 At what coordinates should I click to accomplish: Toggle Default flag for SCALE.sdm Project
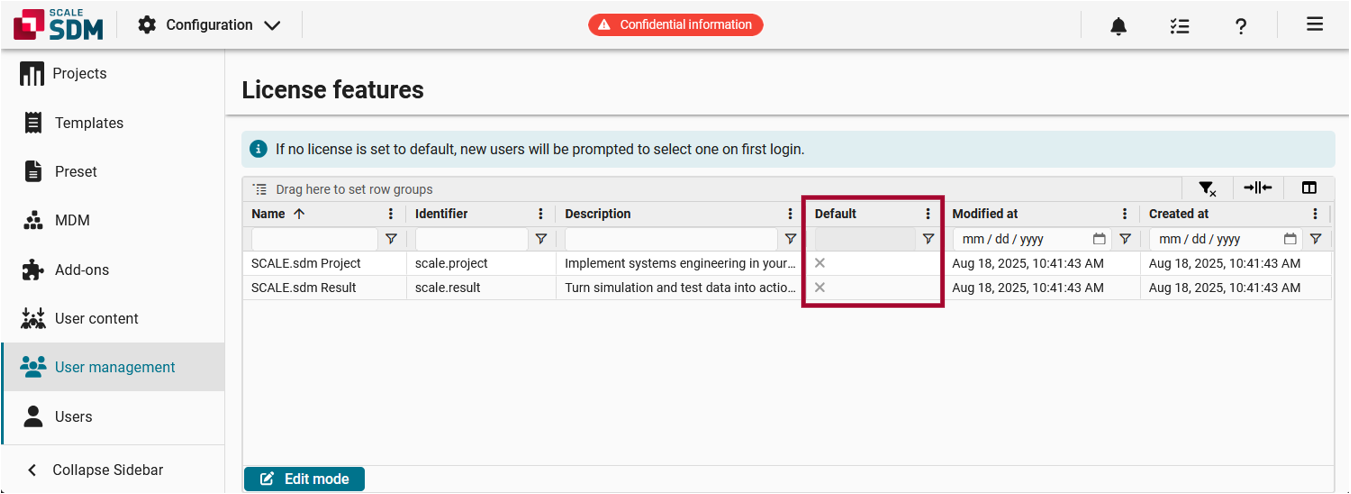pyautogui.click(x=820, y=263)
